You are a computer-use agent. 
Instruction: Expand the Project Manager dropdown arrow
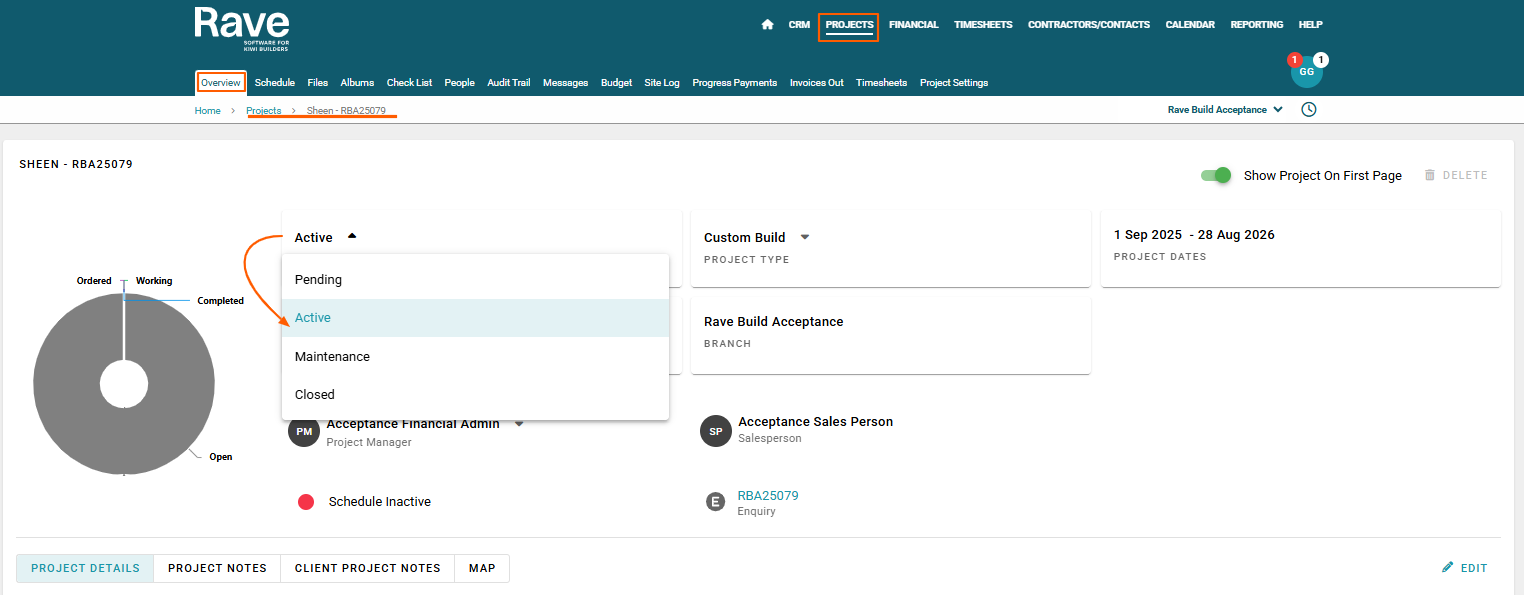(x=519, y=424)
